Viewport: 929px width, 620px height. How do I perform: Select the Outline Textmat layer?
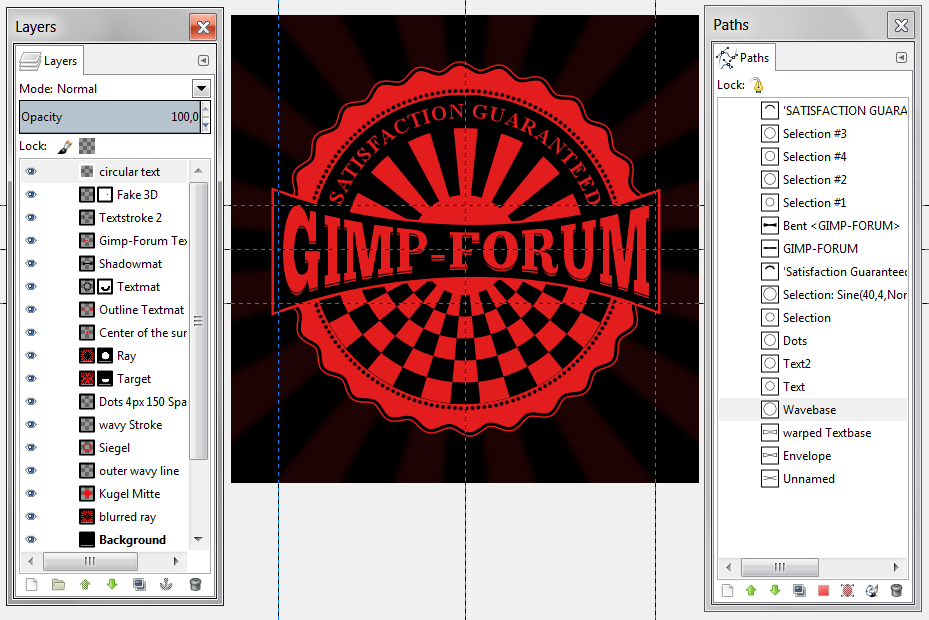click(105, 310)
